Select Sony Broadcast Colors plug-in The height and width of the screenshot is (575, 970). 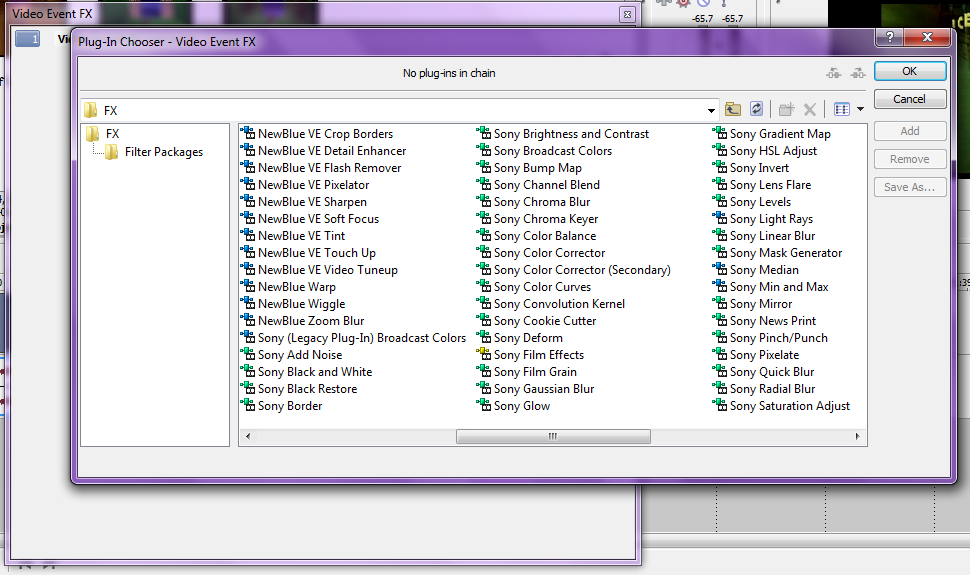[545, 151]
